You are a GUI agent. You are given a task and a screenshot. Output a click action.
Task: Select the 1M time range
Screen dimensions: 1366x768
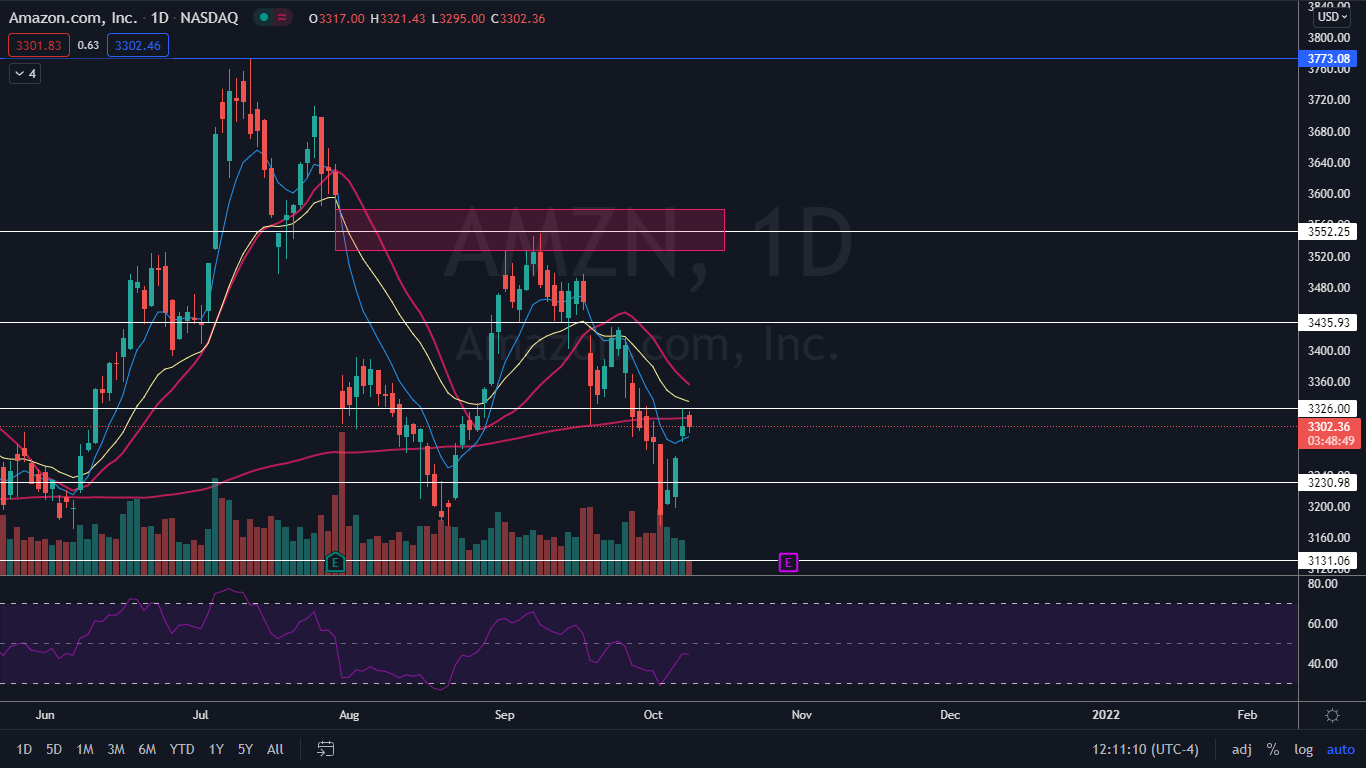point(85,749)
